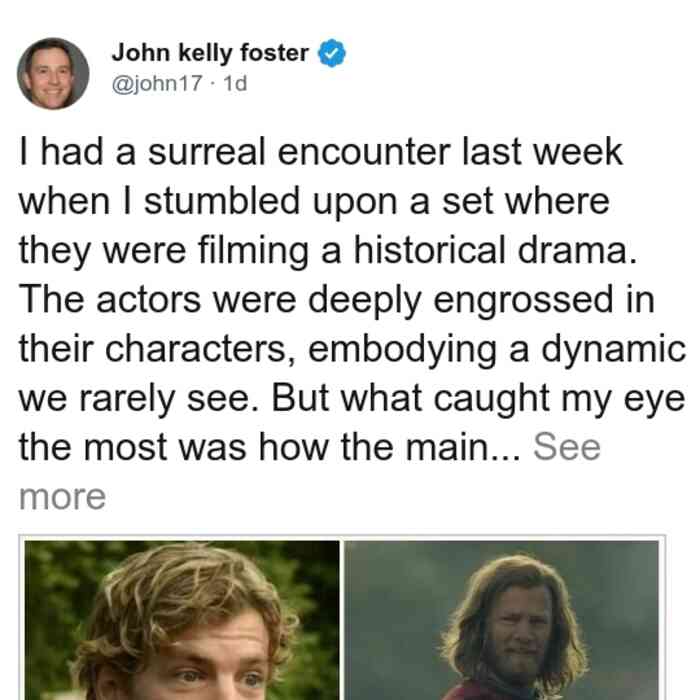Open the @john17 handle
This screenshot has width=700, height=700.
click(157, 83)
